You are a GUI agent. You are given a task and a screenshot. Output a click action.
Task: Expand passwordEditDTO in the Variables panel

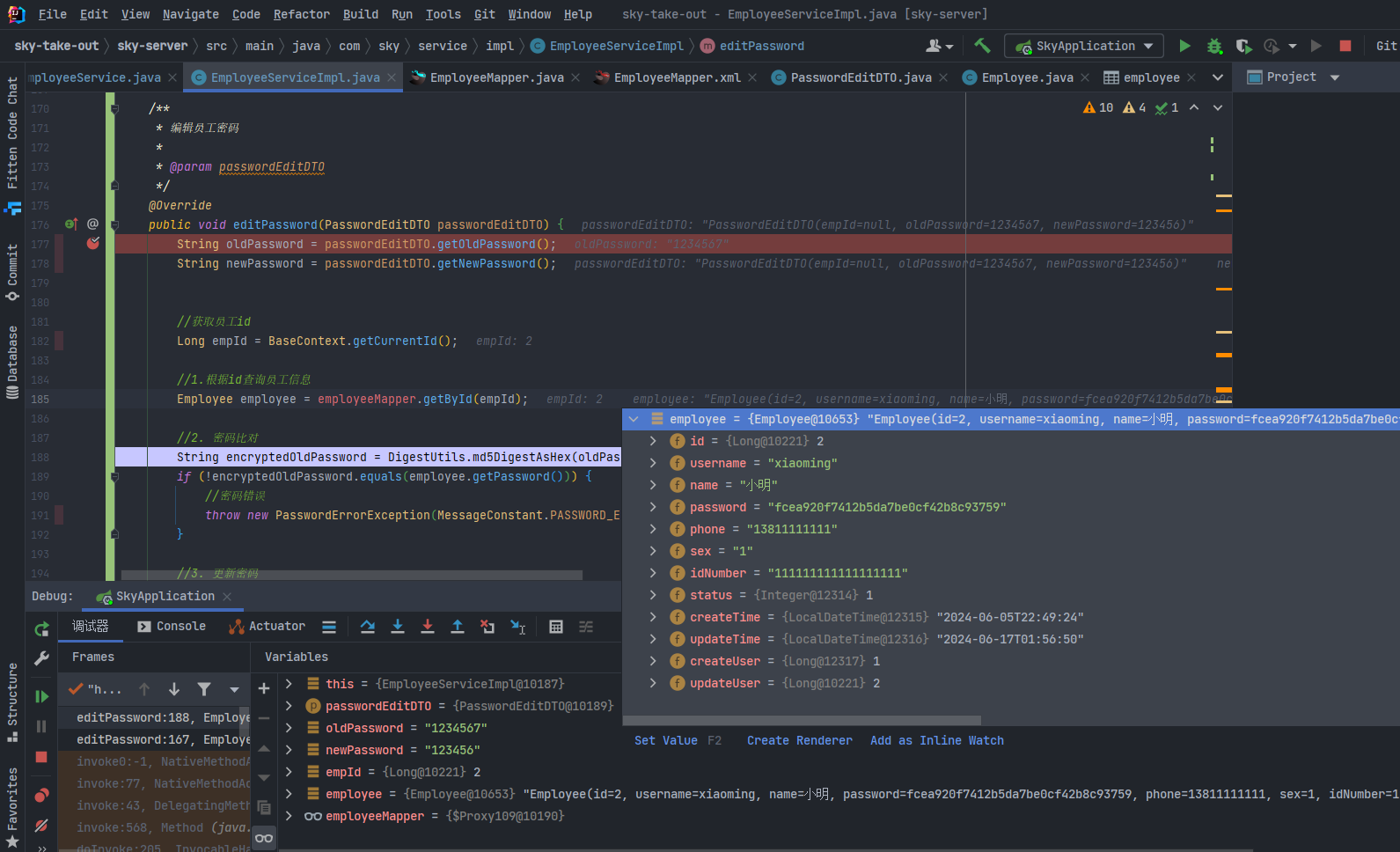pyautogui.click(x=289, y=706)
